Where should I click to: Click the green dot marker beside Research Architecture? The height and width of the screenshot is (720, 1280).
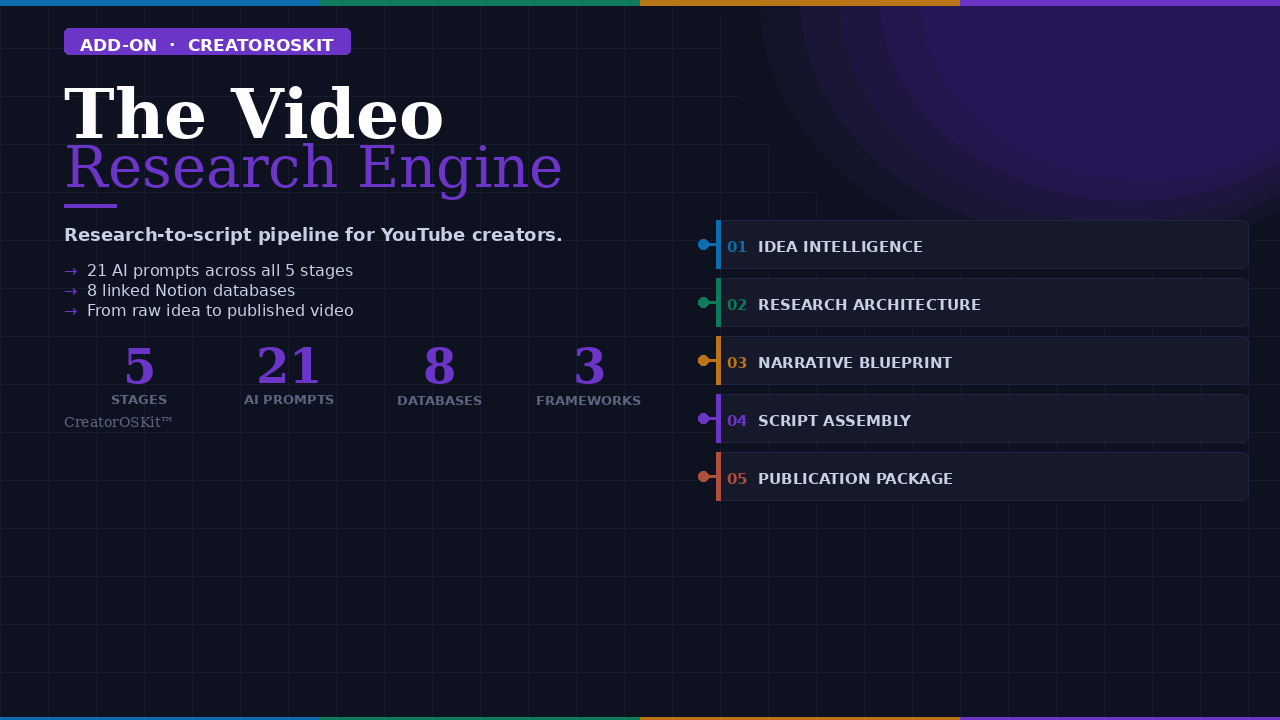(703, 303)
